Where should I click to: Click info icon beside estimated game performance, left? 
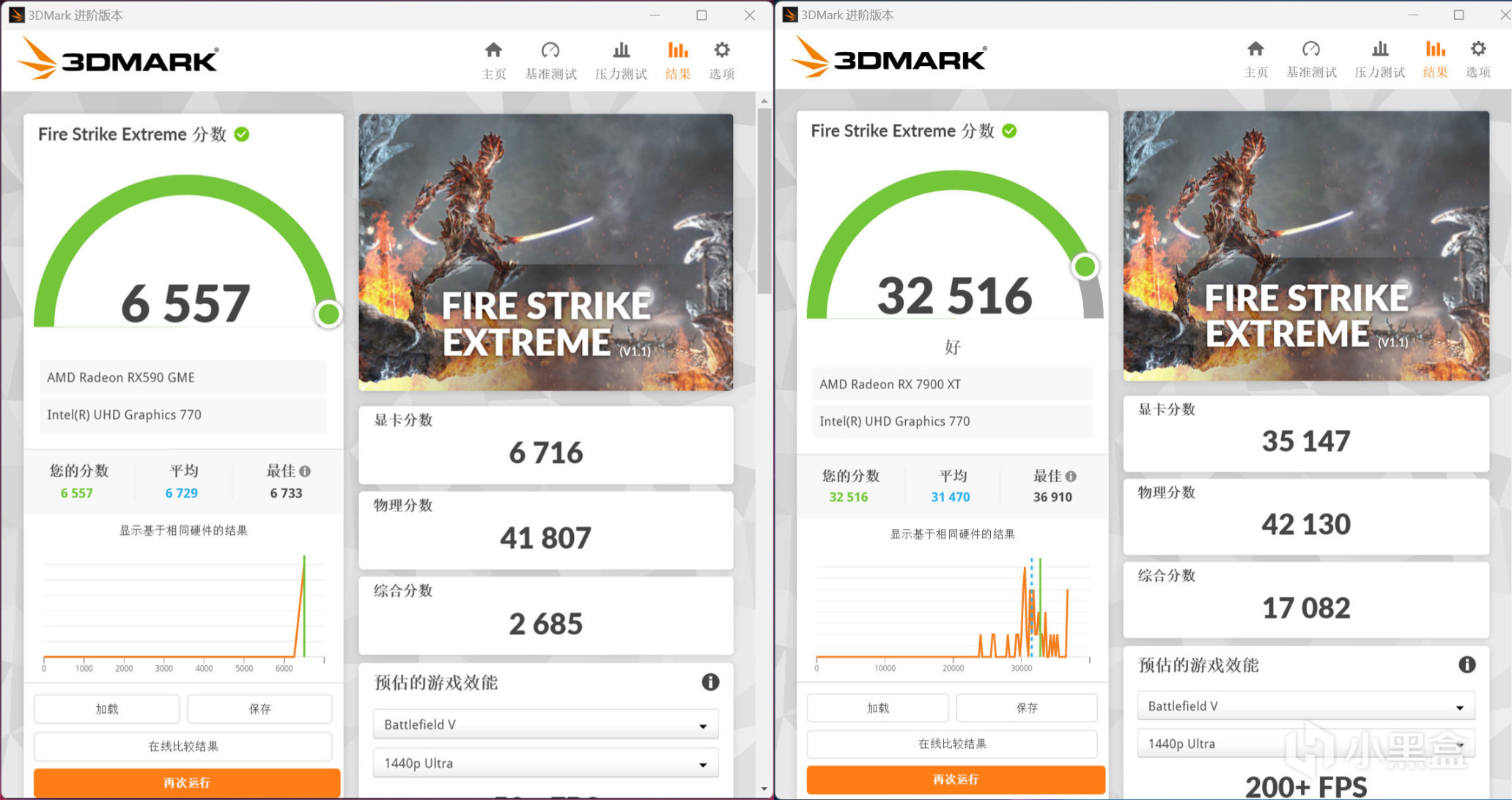pos(710,682)
